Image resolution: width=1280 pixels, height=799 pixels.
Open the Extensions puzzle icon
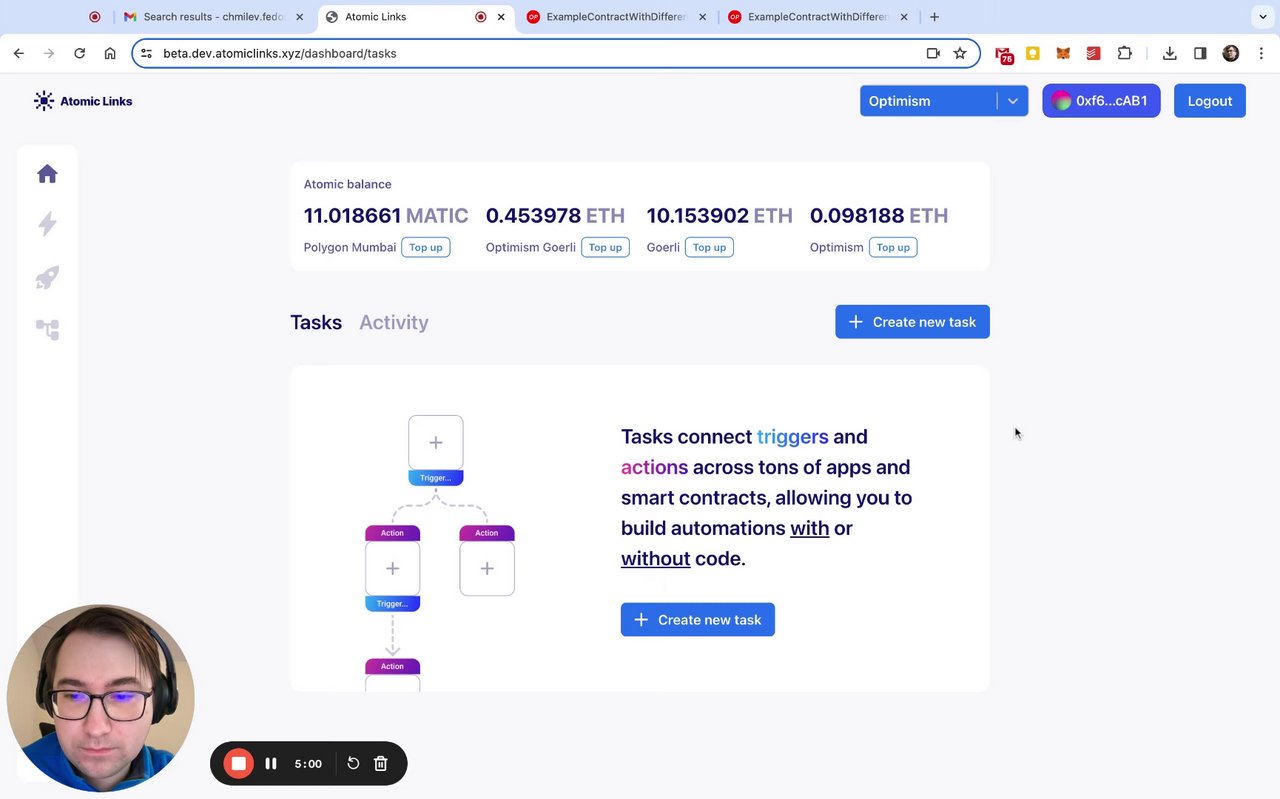pos(1125,53)
